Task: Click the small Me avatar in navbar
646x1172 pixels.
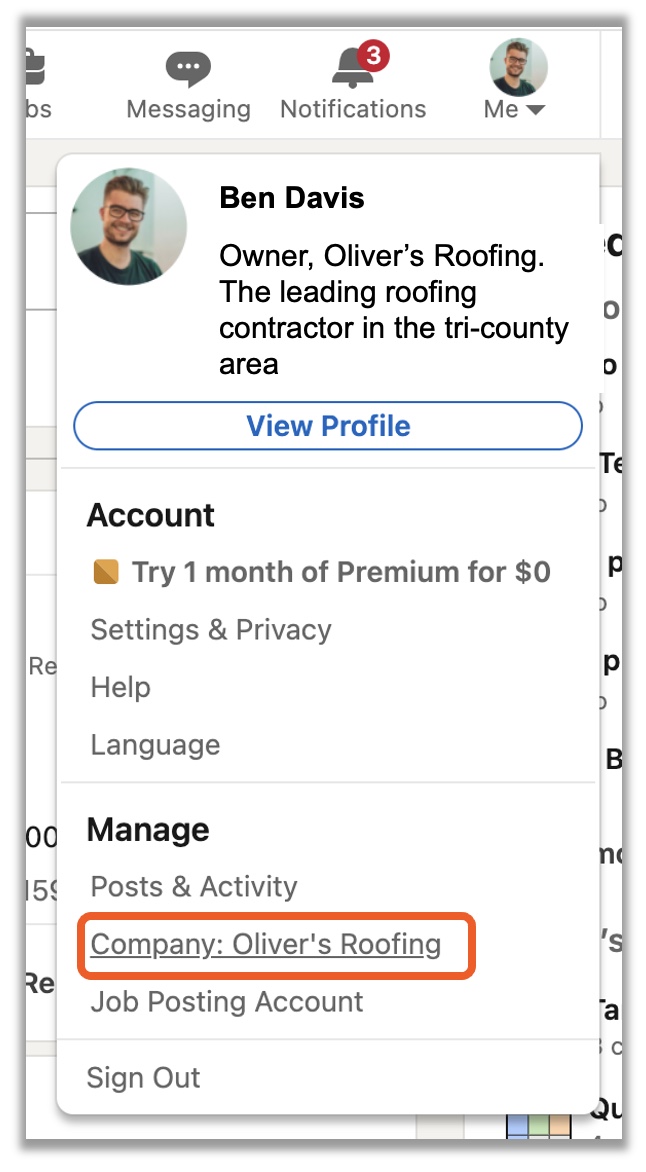Action: (x=518, y=67)
